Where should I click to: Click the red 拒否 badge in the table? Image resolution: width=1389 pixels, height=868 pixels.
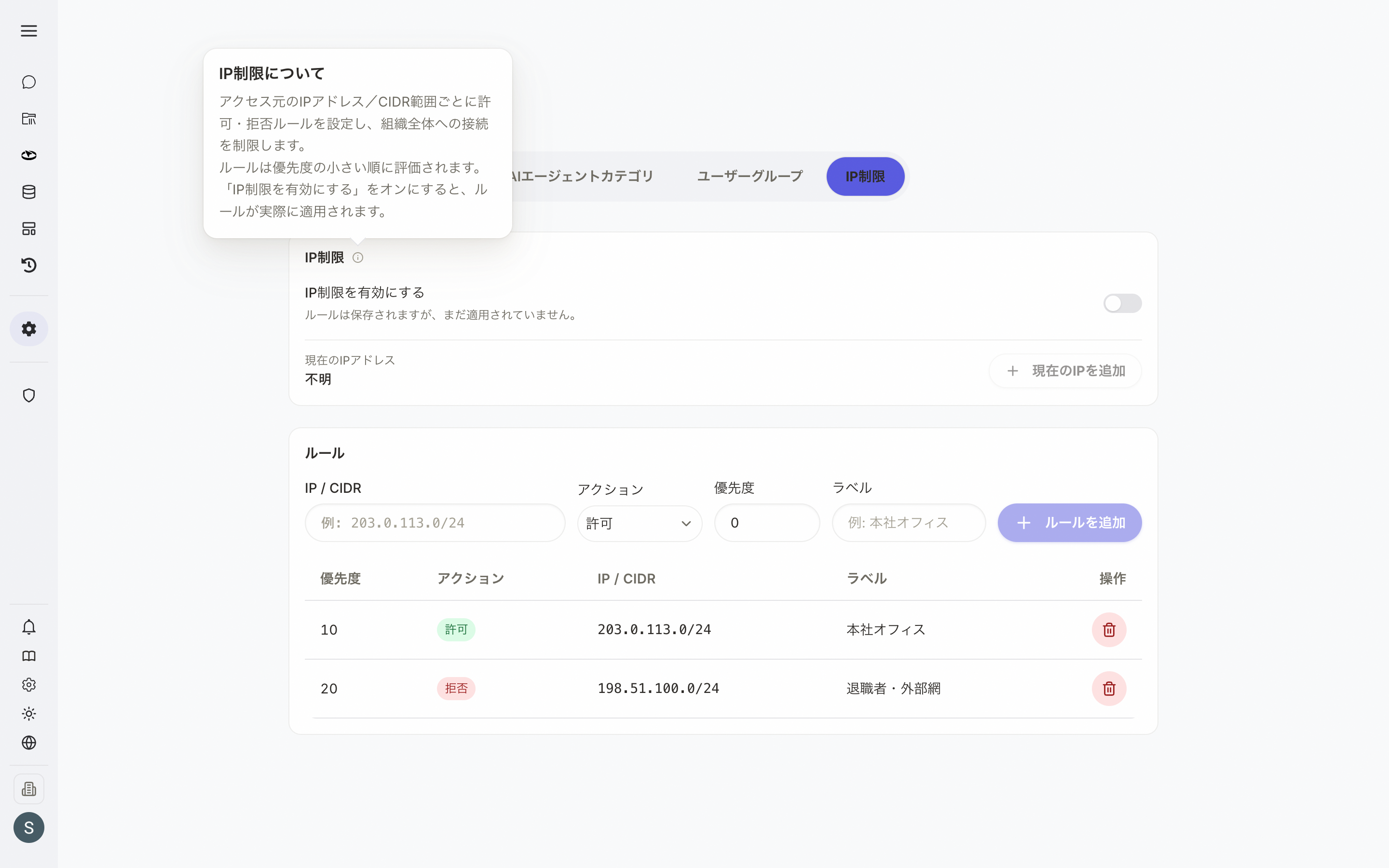(456, 688)
